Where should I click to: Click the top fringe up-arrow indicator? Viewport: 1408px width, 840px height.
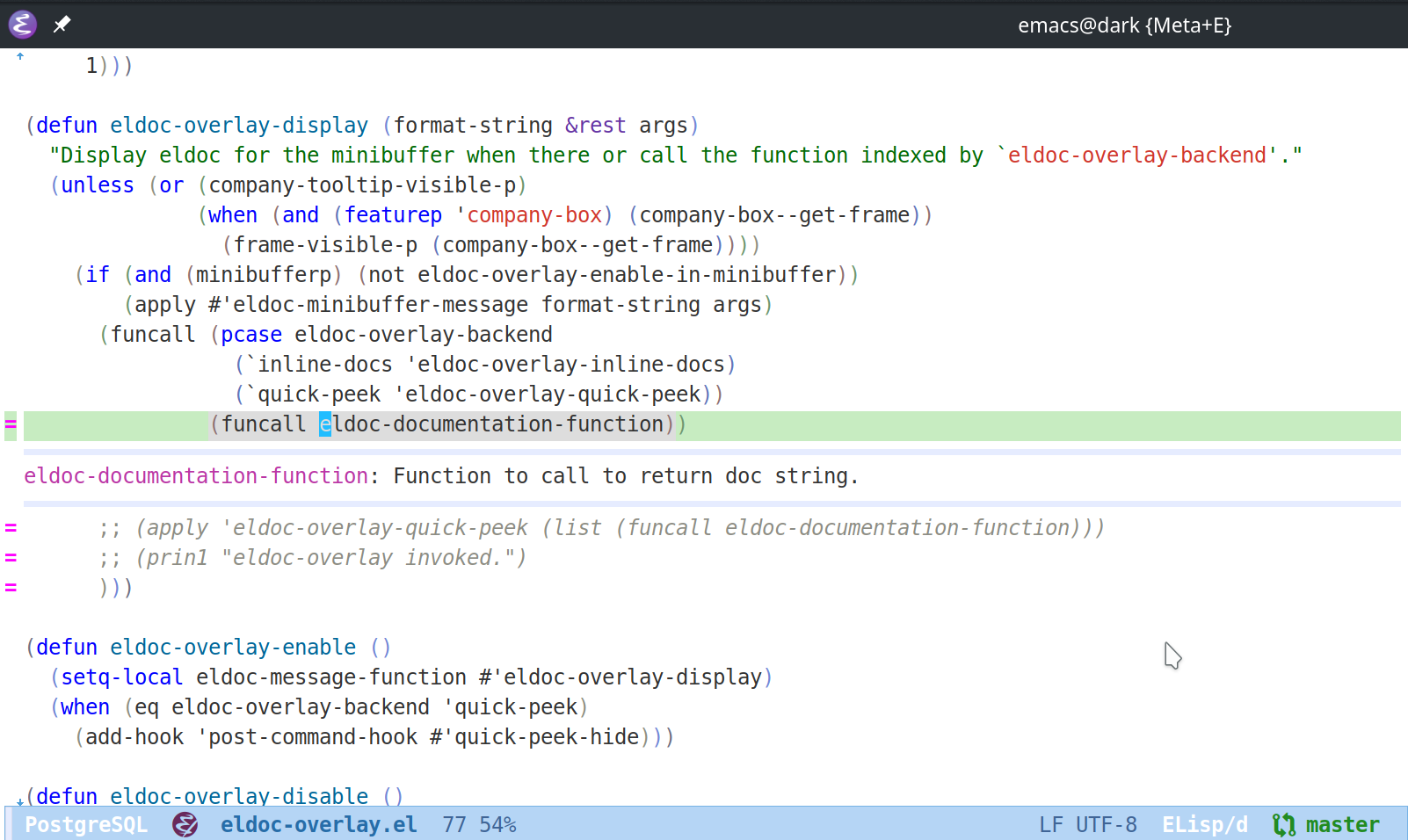coord(19,56)
